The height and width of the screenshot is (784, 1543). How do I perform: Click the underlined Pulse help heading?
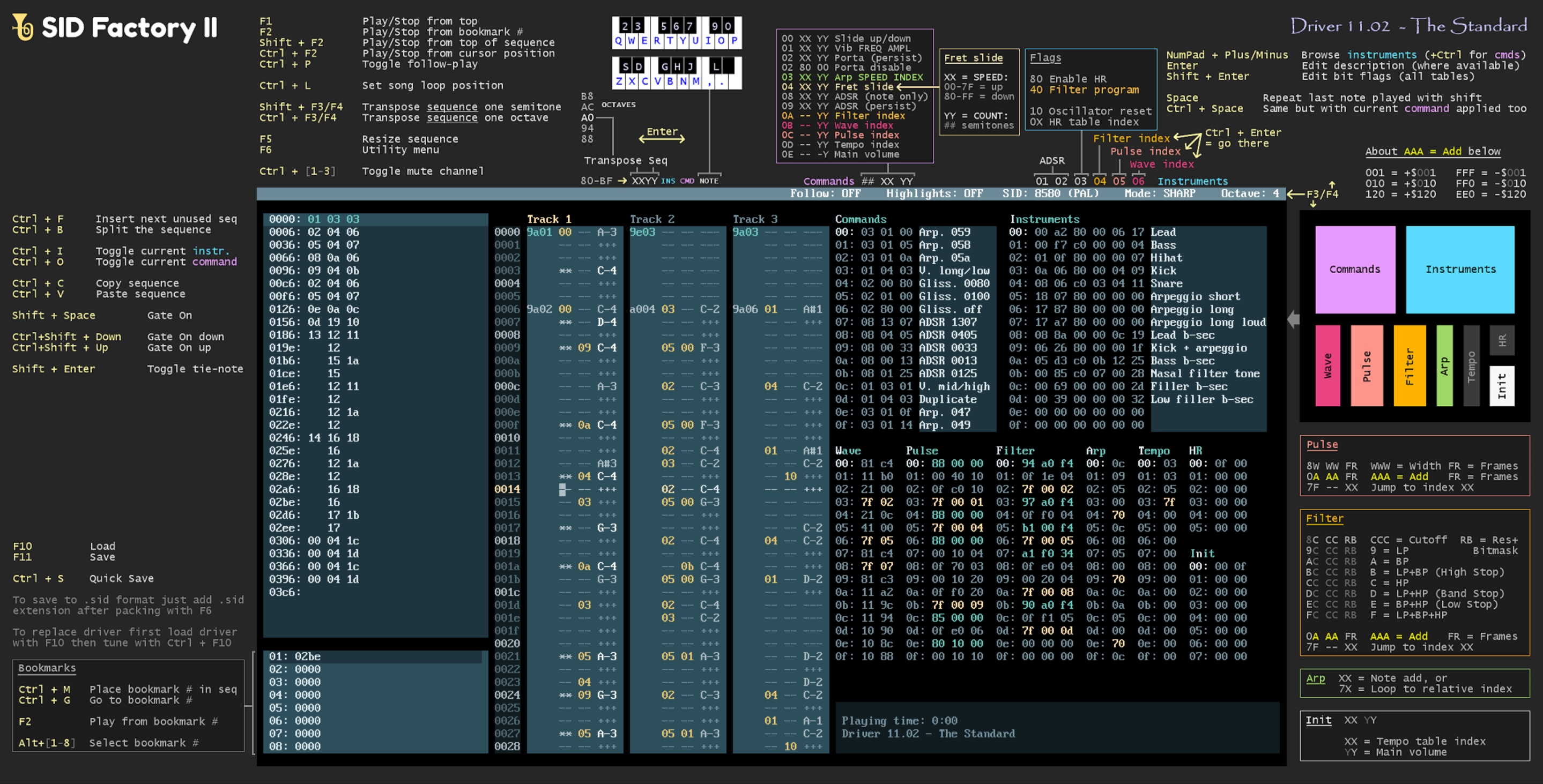(x=1322, y=444)
